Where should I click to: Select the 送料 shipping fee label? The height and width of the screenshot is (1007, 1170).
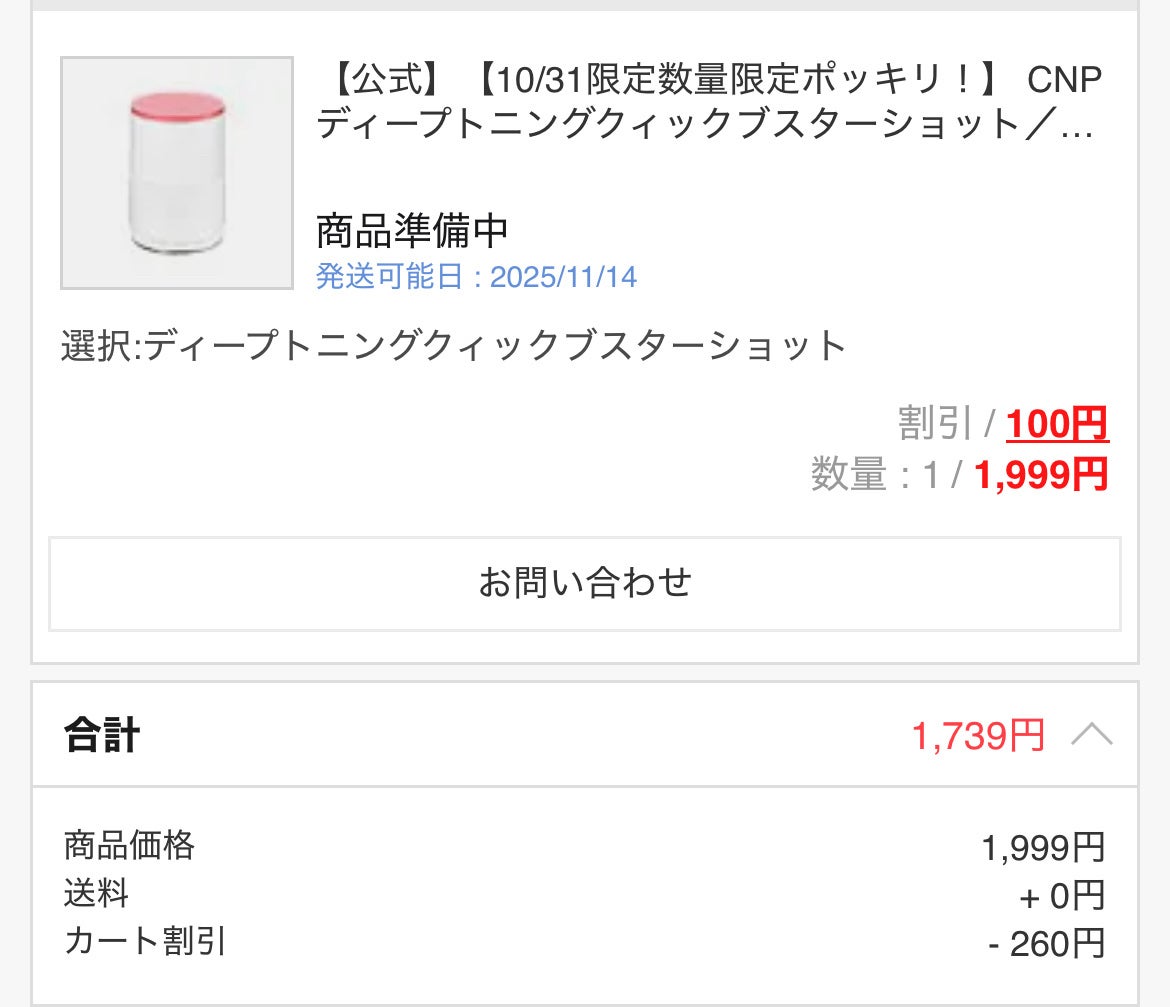tap(96, 893)
